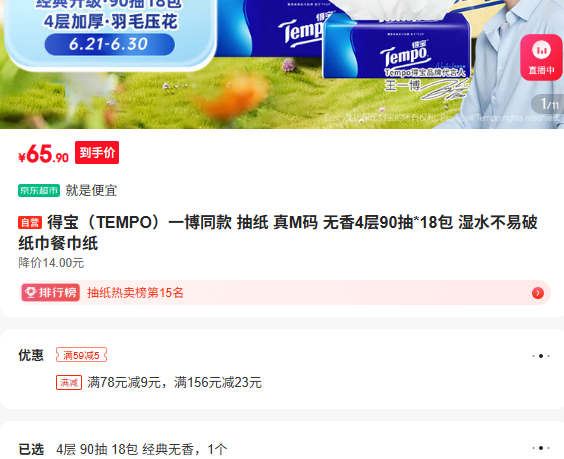Click the ¥65.90 price
Viewport: 564px width, 459px height.
pyautogui.click(x=44, y=154)
